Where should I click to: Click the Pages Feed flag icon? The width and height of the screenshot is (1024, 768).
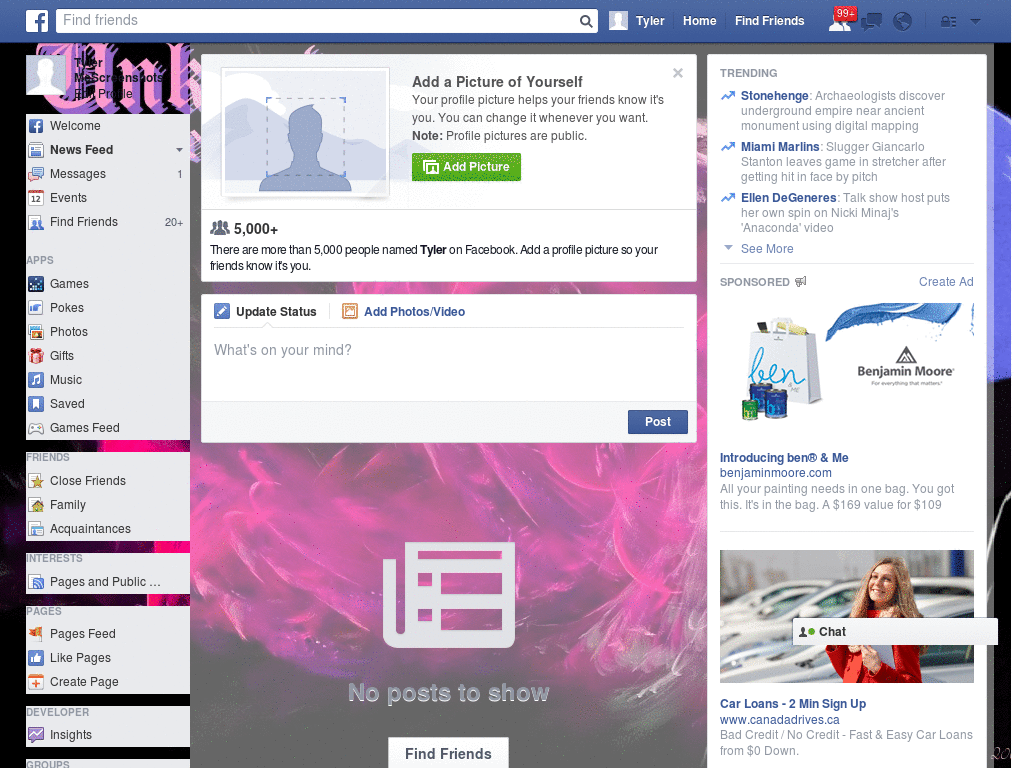coord(36,633)
